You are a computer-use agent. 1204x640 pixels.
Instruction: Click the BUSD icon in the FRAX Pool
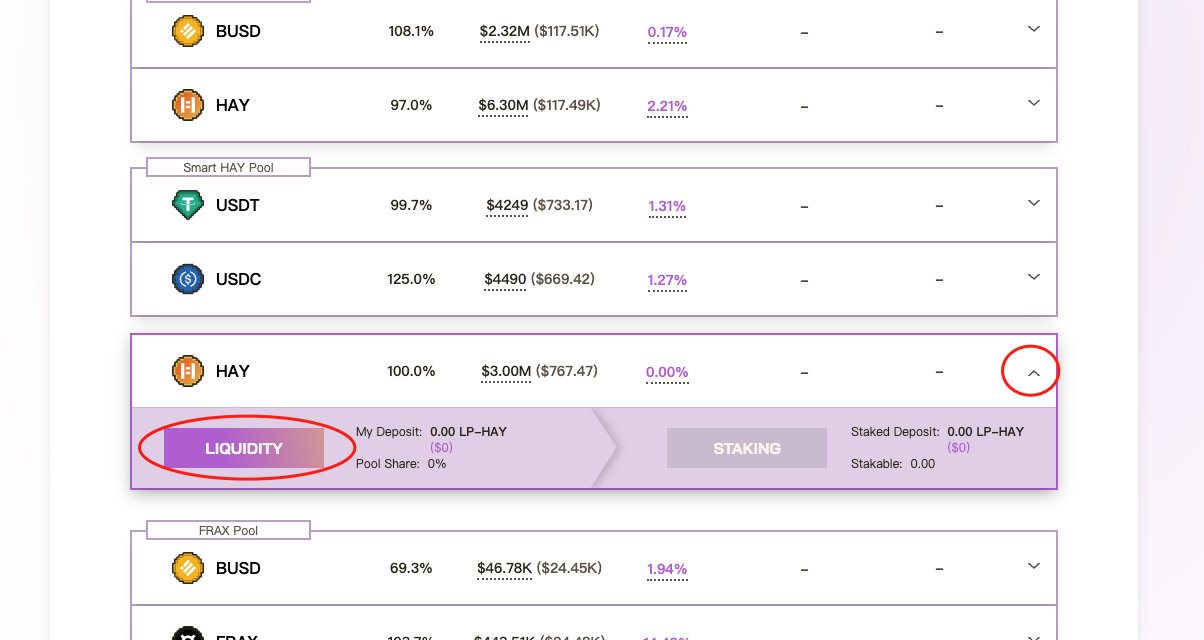(188, 568)
